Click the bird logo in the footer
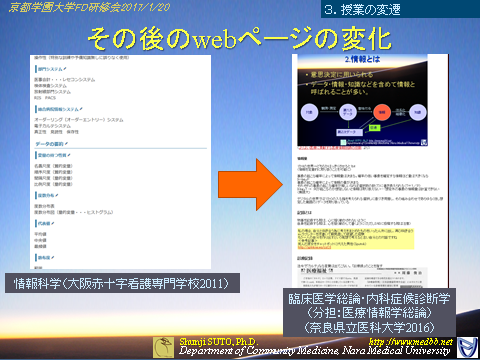 163,347
